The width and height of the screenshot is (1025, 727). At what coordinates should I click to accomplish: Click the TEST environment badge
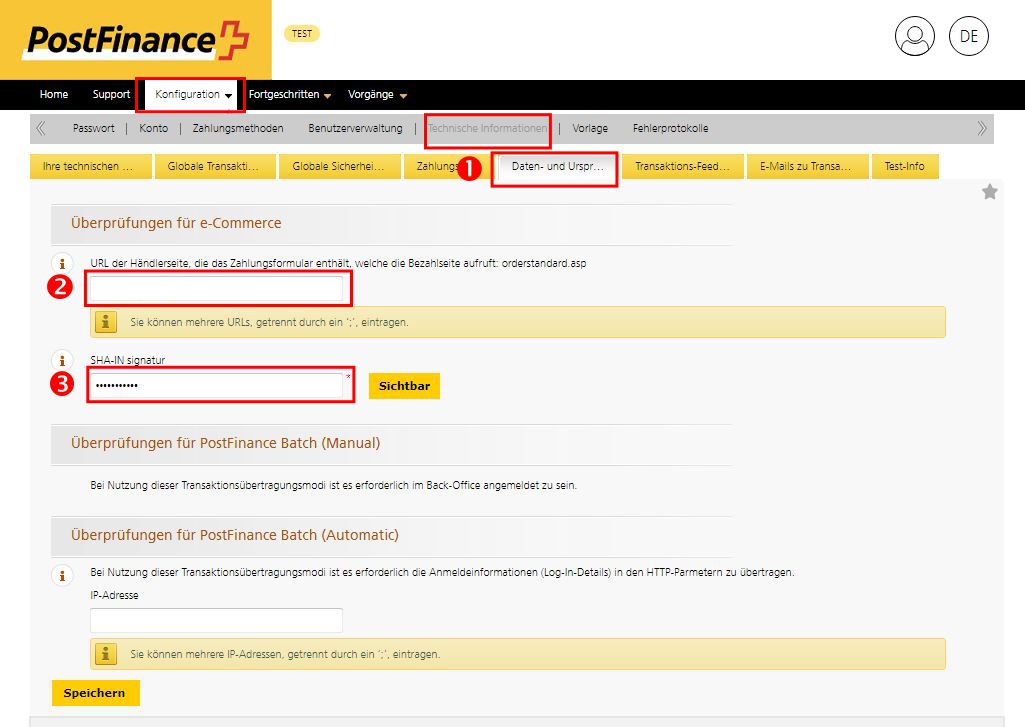click(302, 33)
